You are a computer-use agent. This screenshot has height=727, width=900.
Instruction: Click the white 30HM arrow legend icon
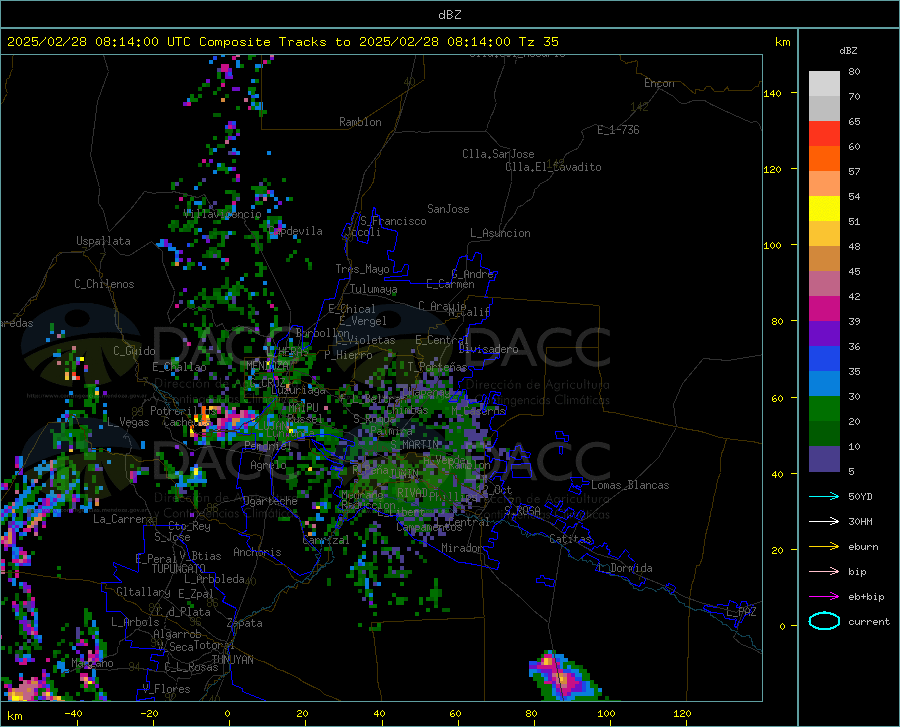pos(824,521)
